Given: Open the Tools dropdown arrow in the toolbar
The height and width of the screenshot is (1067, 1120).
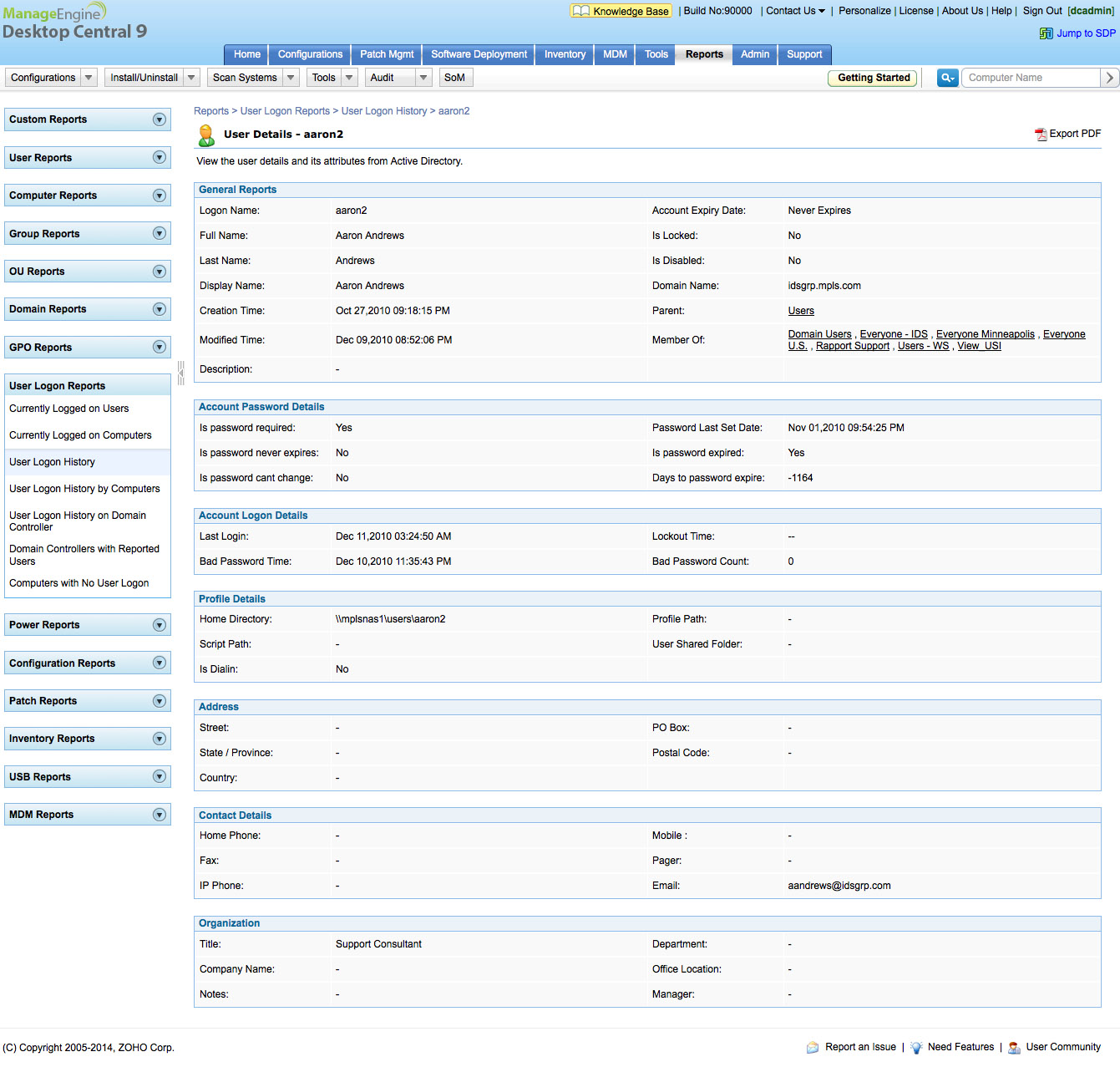Looking at the screenshot, I should tap(350, 78).
